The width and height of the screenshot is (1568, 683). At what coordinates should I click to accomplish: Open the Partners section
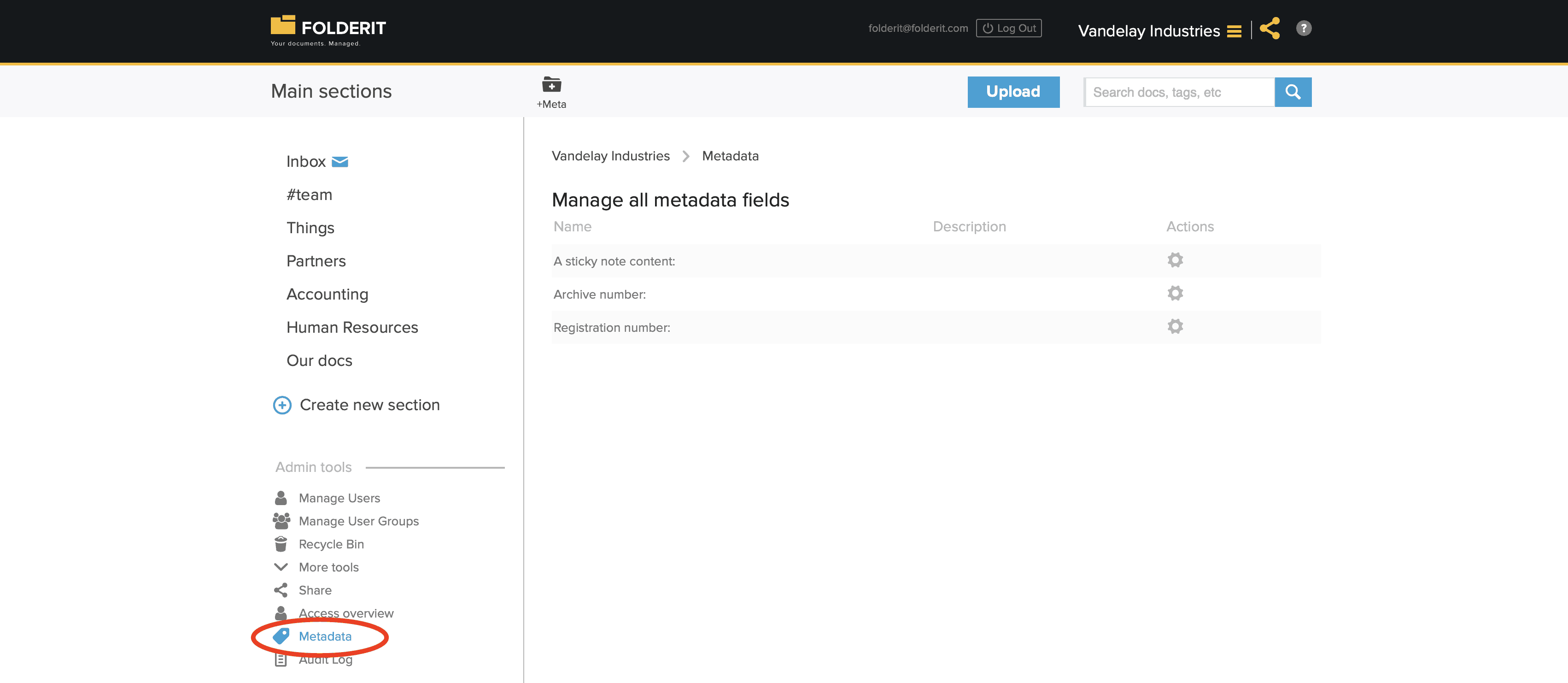tap(316, 261)
